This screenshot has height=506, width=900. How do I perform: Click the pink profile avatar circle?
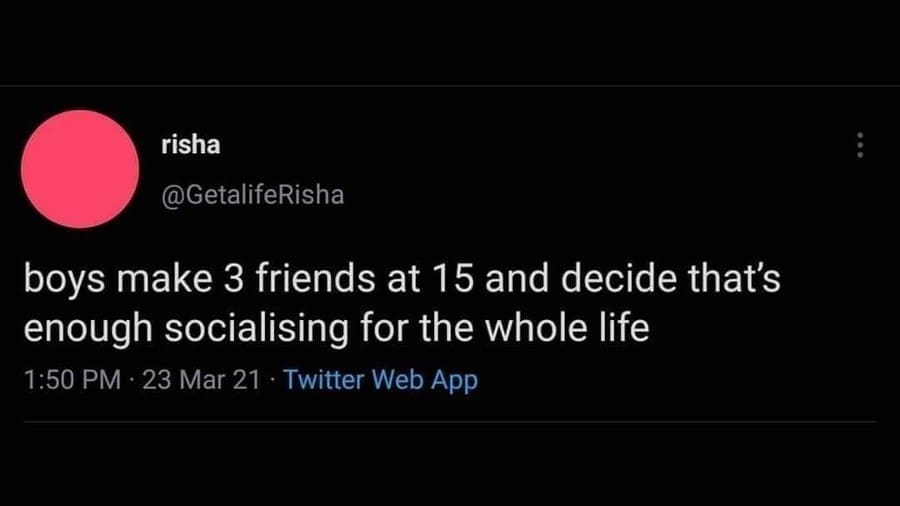click(80, 169)
